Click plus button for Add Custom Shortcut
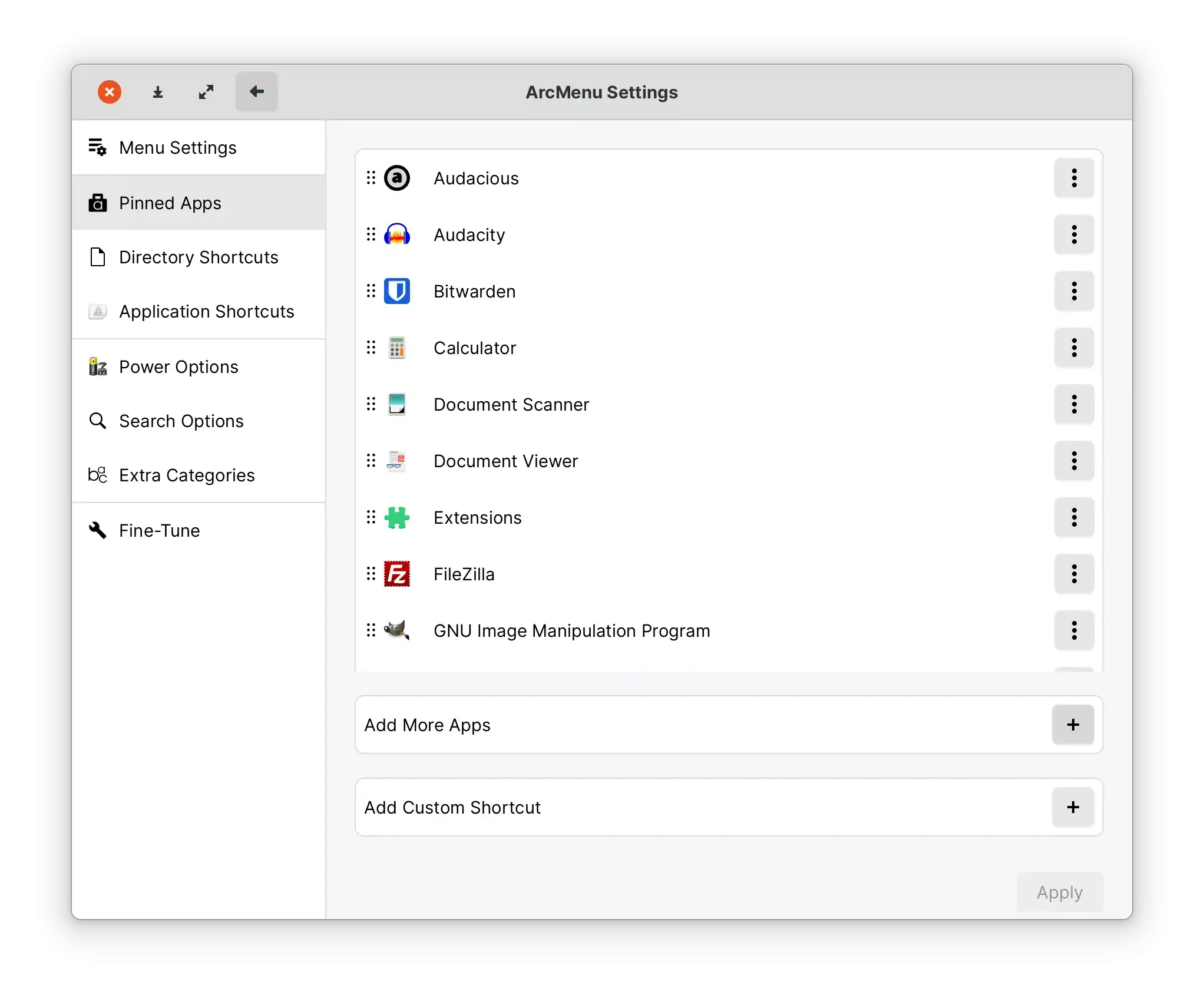The image size is (1204, 998). 1073,807
